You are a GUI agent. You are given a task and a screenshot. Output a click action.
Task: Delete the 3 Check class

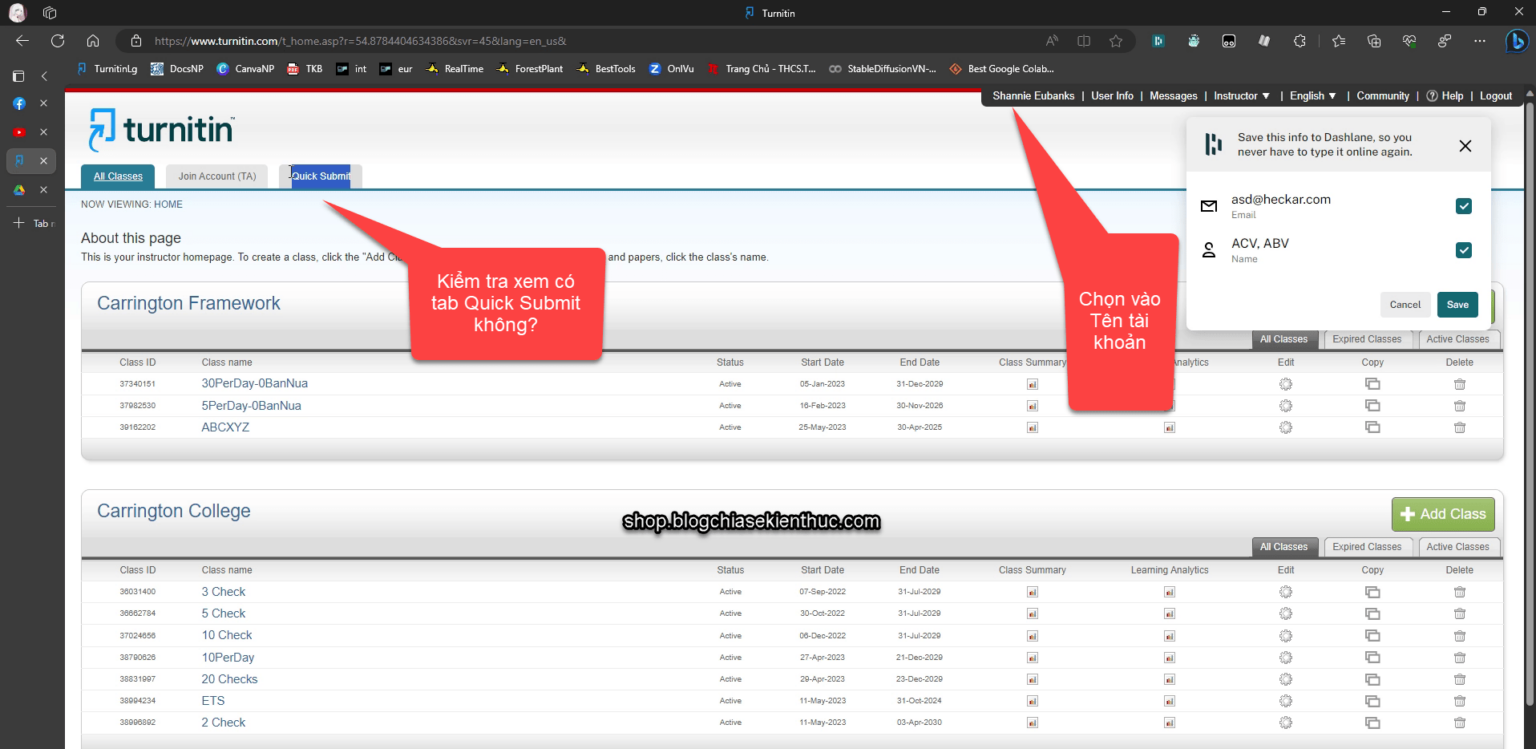(1459, 592)
